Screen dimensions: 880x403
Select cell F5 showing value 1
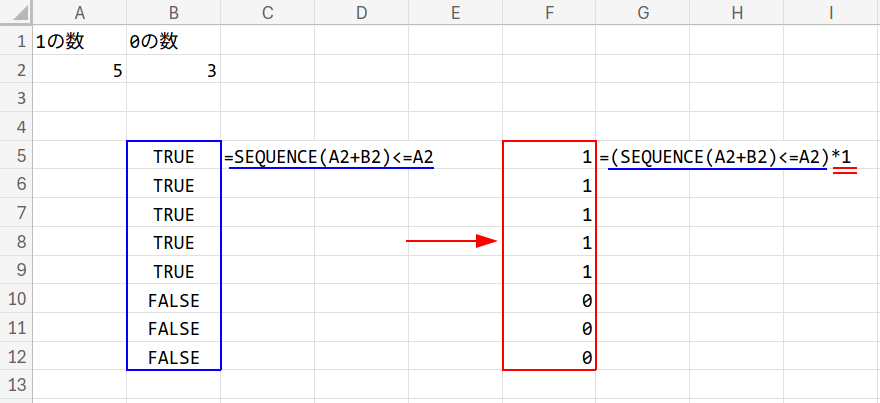click(x=549, y=157)
